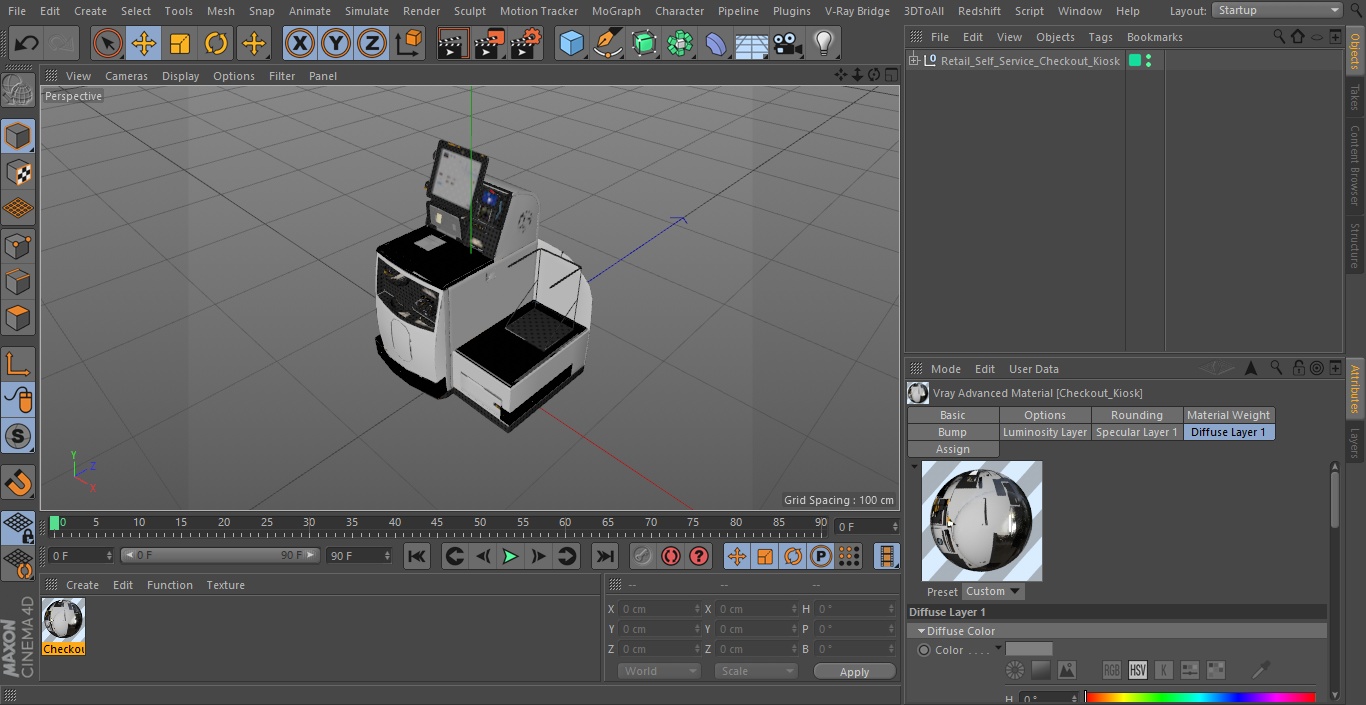
Task: Open the Layout dropdown showing Startup
Action: click(1277, 10)
